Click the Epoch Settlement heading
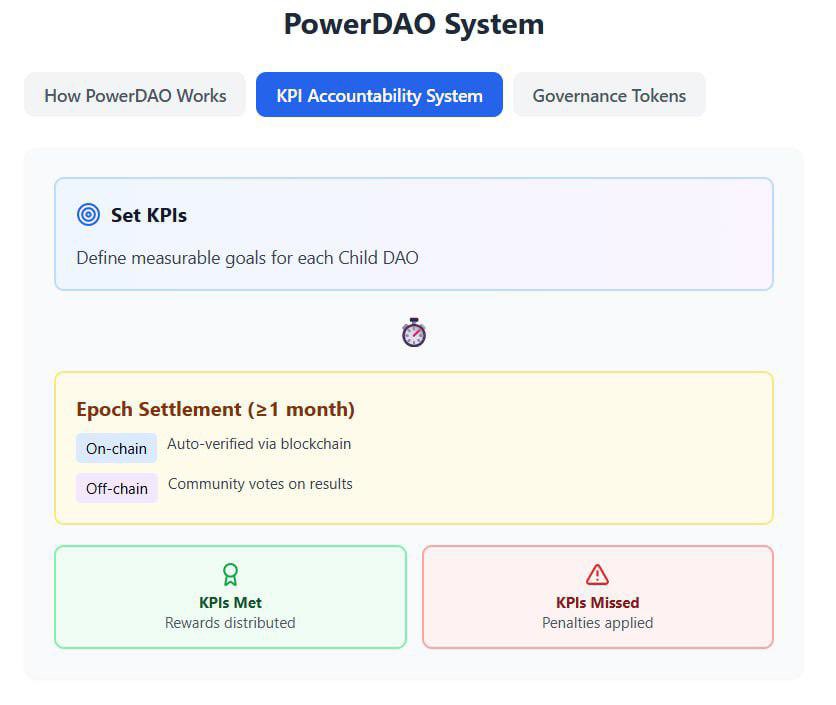This screenshot has height=705, width=836. click(x=215, y=410)
